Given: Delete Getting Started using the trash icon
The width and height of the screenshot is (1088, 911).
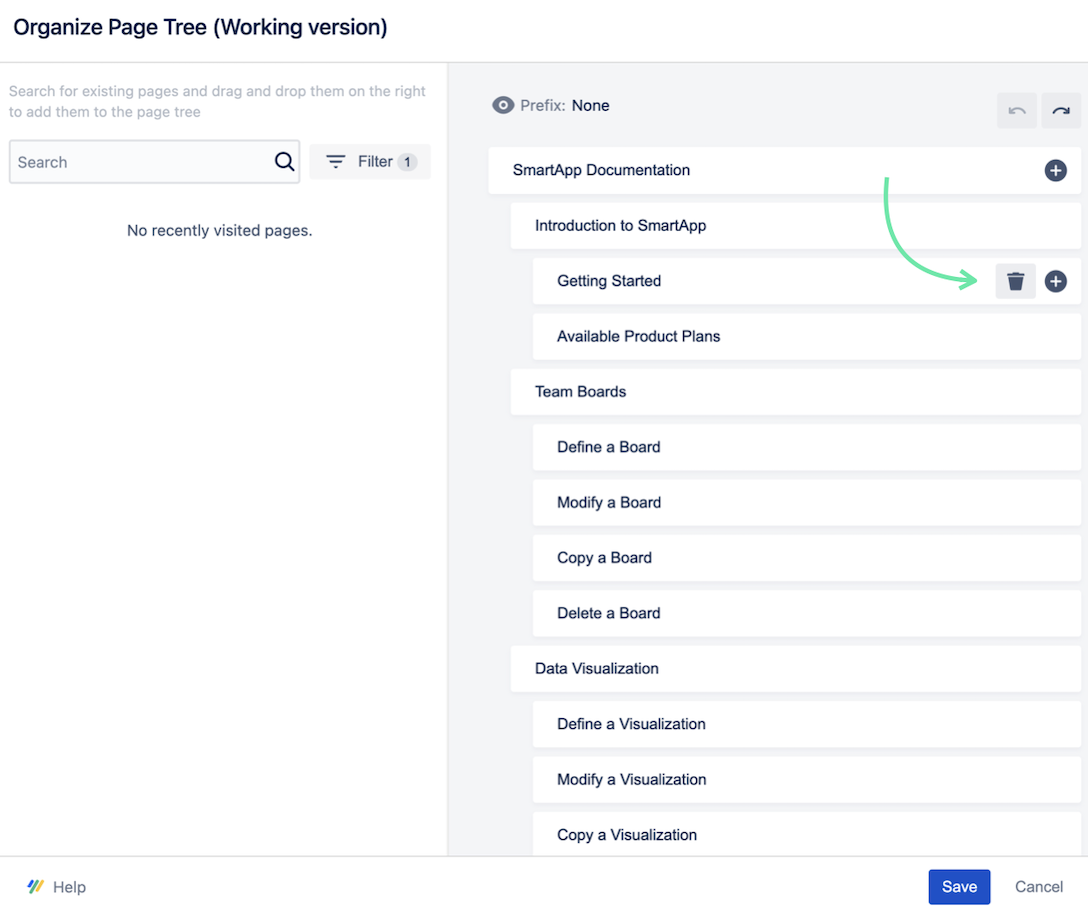Looking at the screenshot, I should tap(1015, 281).
